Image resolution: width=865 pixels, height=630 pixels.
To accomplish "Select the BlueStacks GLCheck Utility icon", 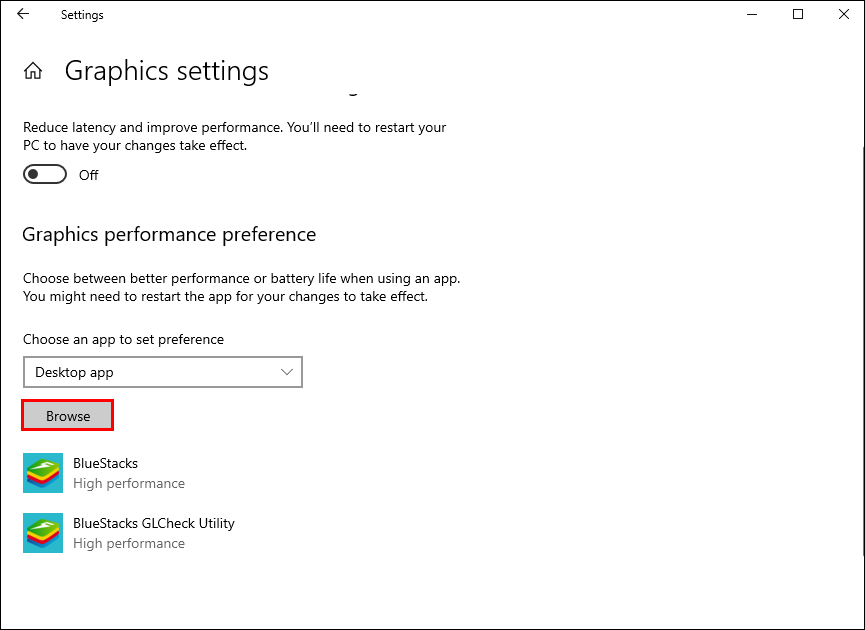I will coord(43,533).
